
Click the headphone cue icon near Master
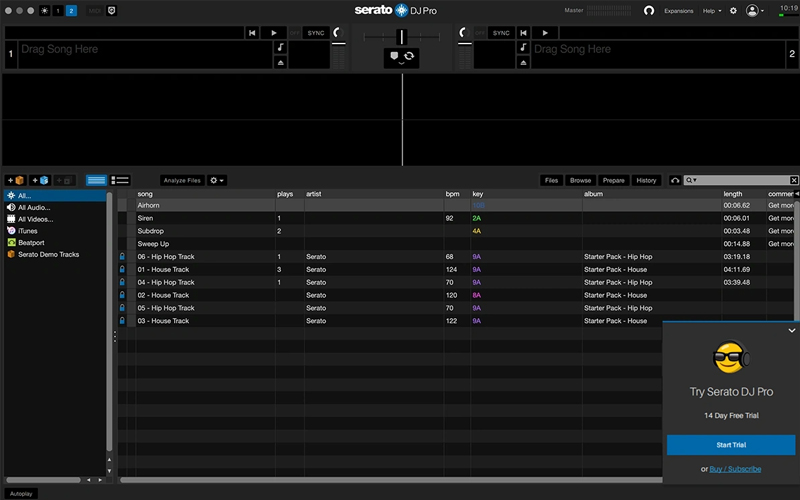pyautogui.click(x=648, y=11)
